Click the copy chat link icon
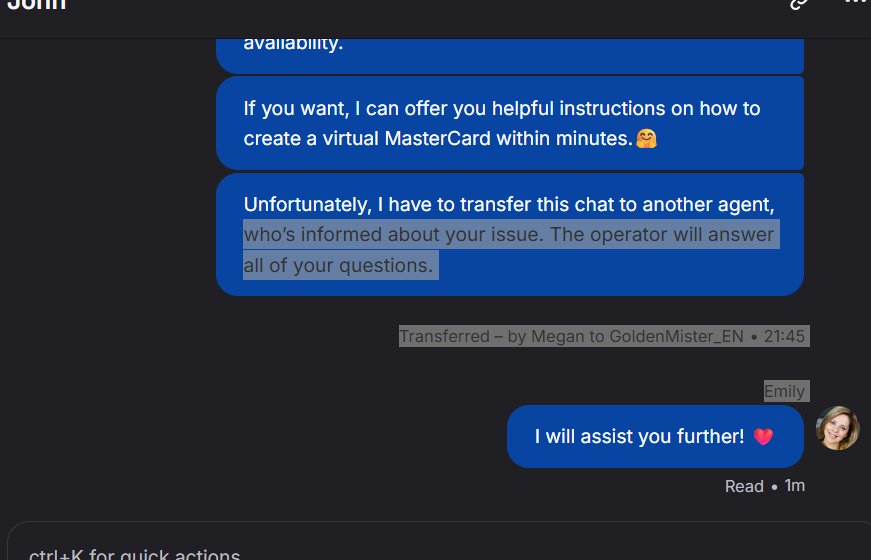The image size is (871, 560). [x=799, y=4]
